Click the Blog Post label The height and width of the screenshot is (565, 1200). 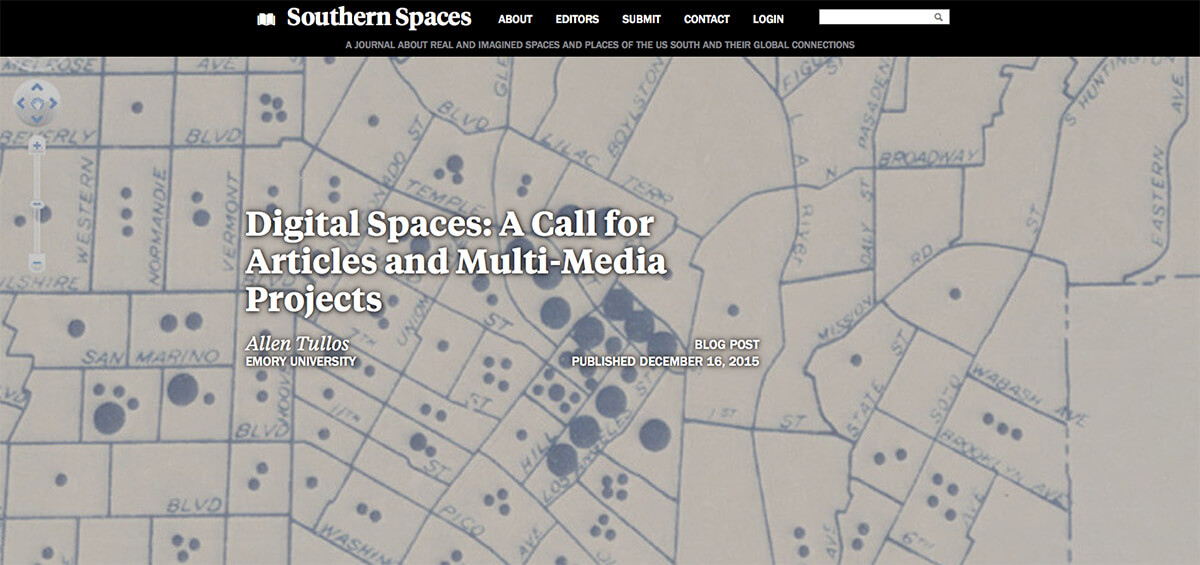(x=727, y=344)
